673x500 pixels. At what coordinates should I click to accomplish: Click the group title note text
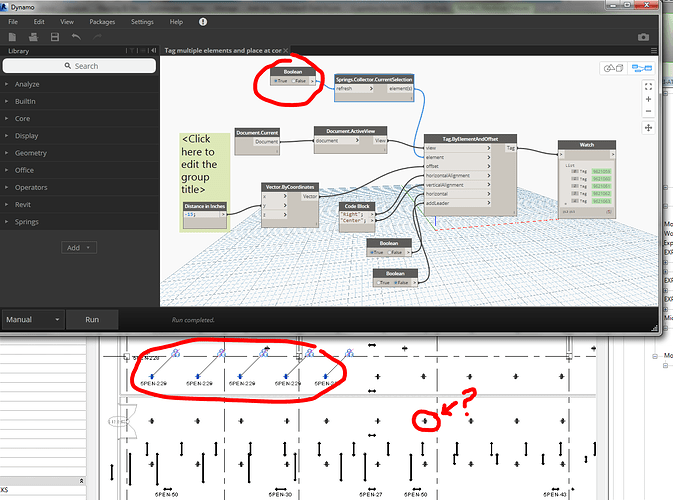(199, 164)
